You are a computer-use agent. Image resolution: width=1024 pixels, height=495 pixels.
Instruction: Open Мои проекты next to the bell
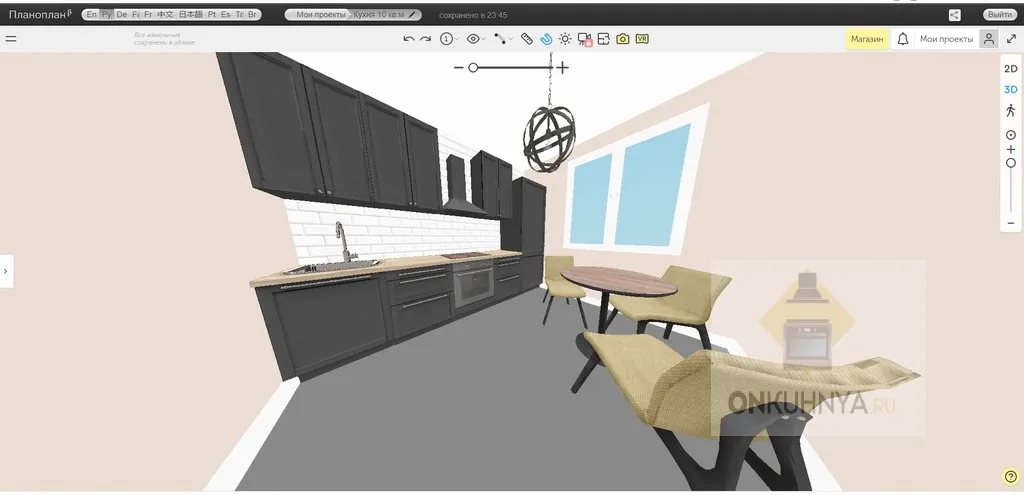coord(946,39)
